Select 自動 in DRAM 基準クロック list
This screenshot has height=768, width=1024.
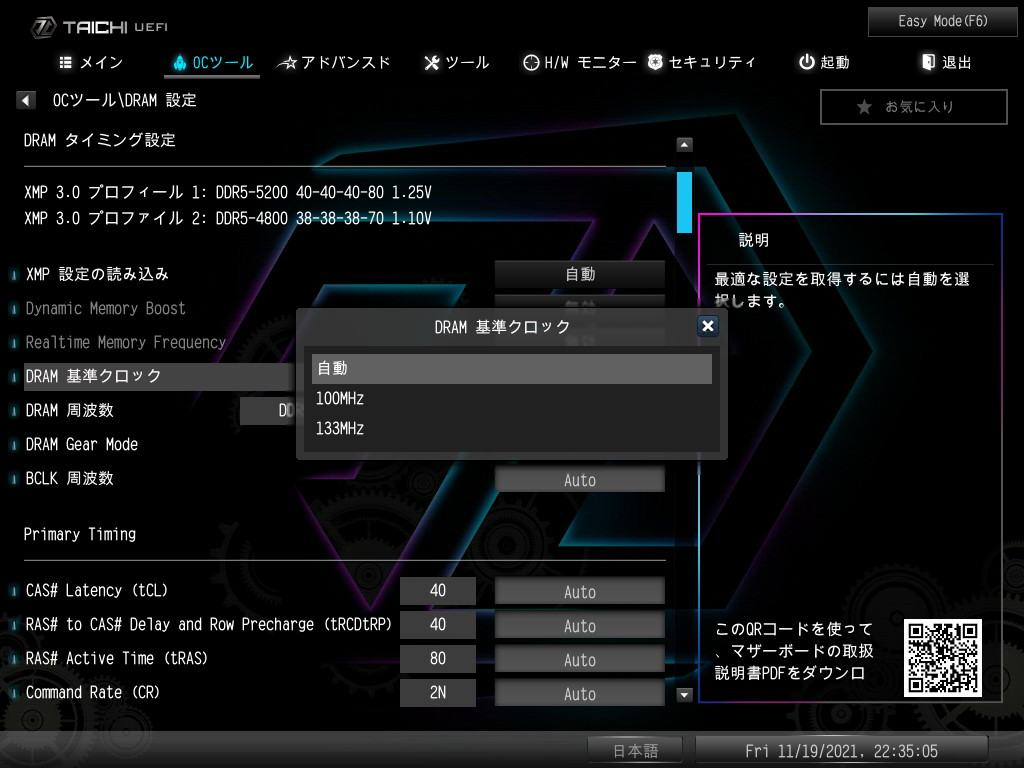tap(511, 368)
